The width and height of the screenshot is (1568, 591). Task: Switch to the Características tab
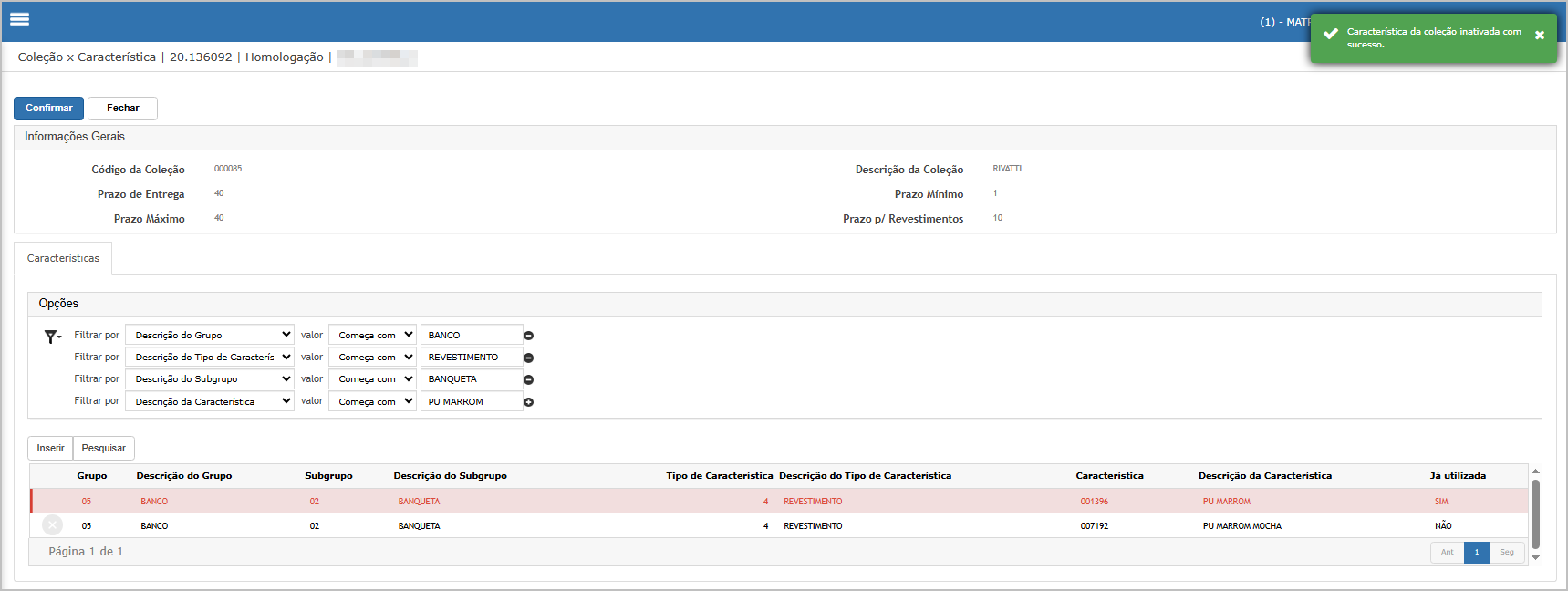click(x=63, y=258)
